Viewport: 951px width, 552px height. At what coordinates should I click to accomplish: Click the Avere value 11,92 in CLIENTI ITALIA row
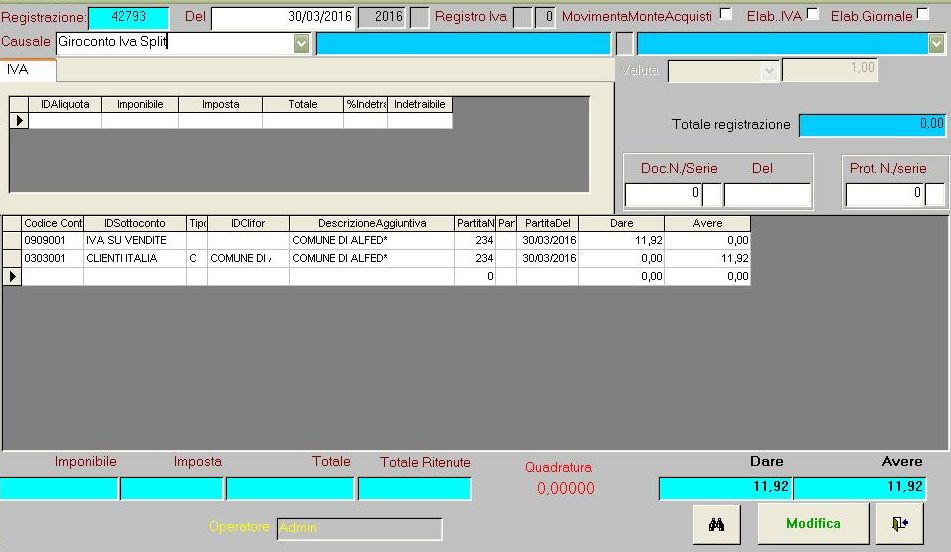[x=707, y=258]
